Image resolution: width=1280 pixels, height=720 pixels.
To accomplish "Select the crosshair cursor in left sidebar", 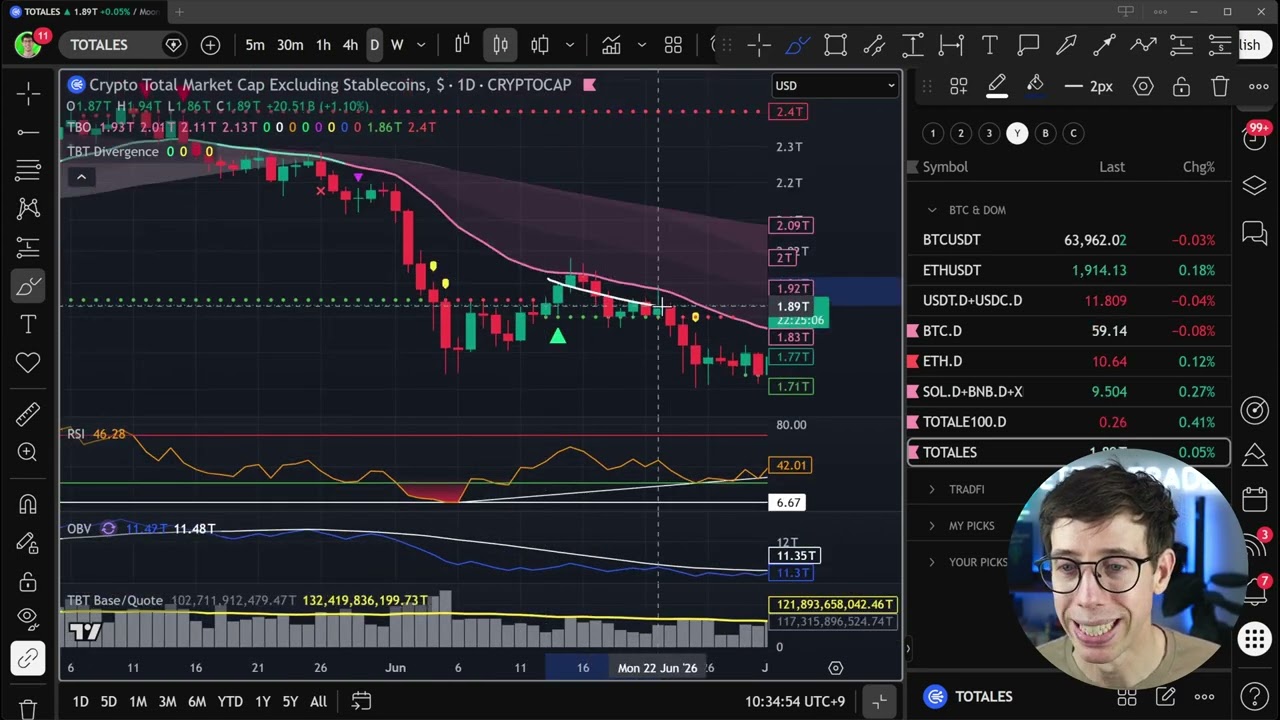I will (28, 94).
